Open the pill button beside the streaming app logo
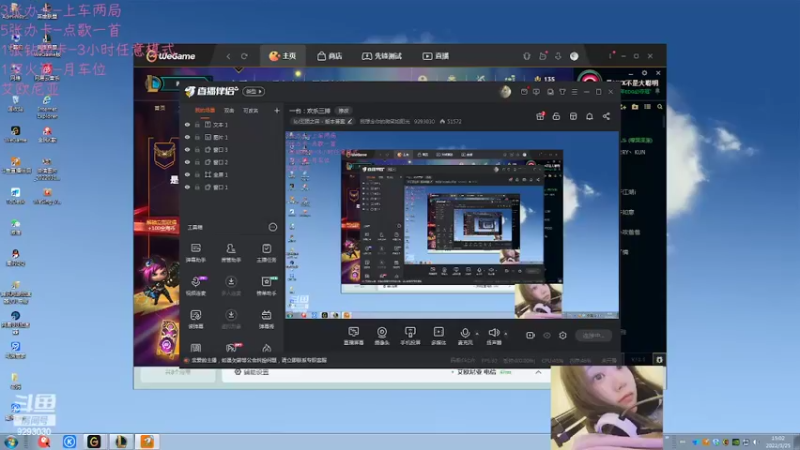The image size is (800, 450). tap(254, 91)
